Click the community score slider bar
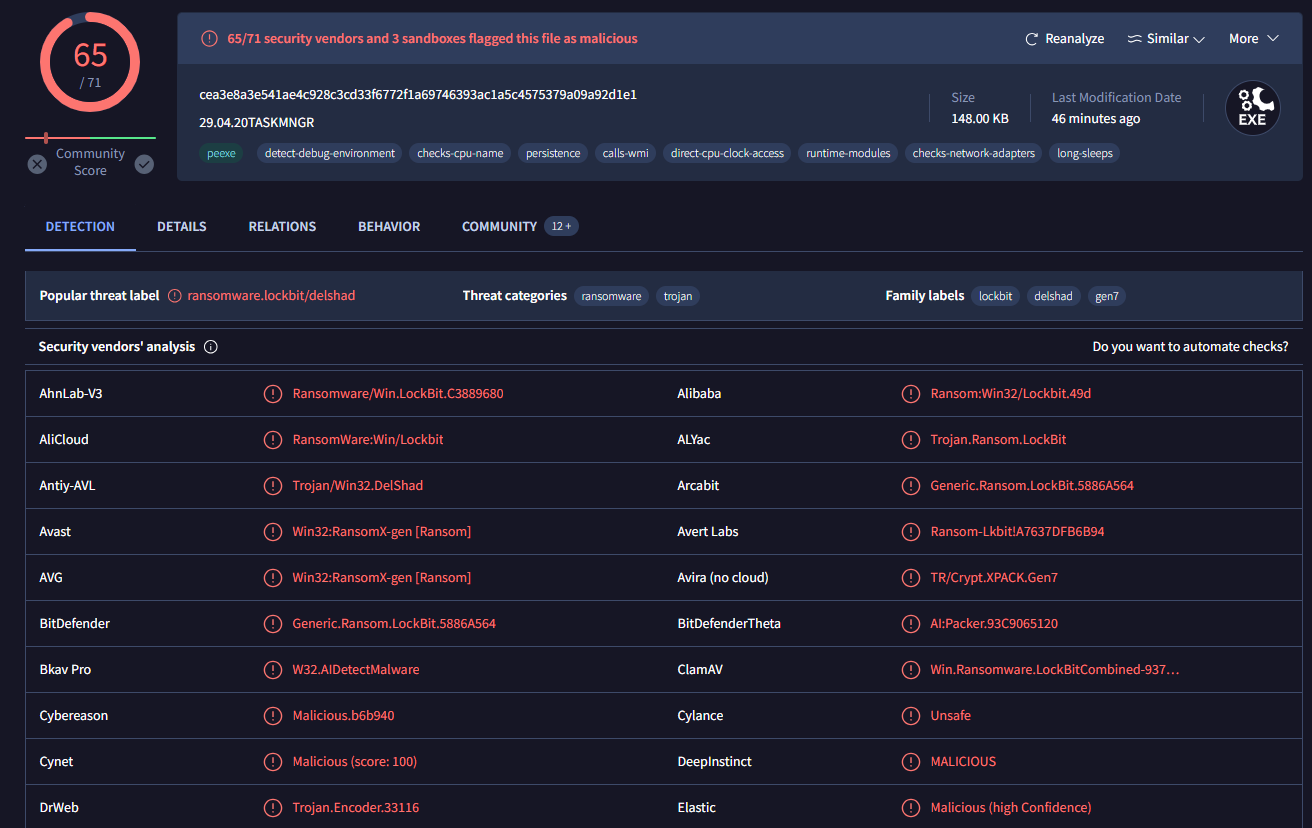Viewport: 1312px width, 828px height. [90, 138]
